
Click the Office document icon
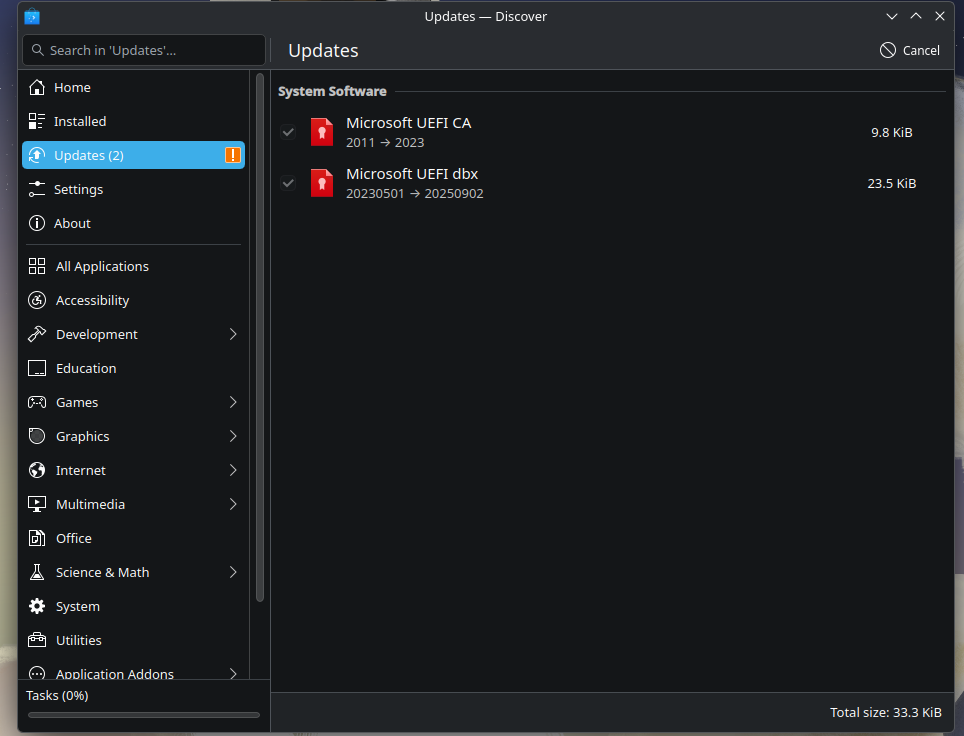[37, 538]
